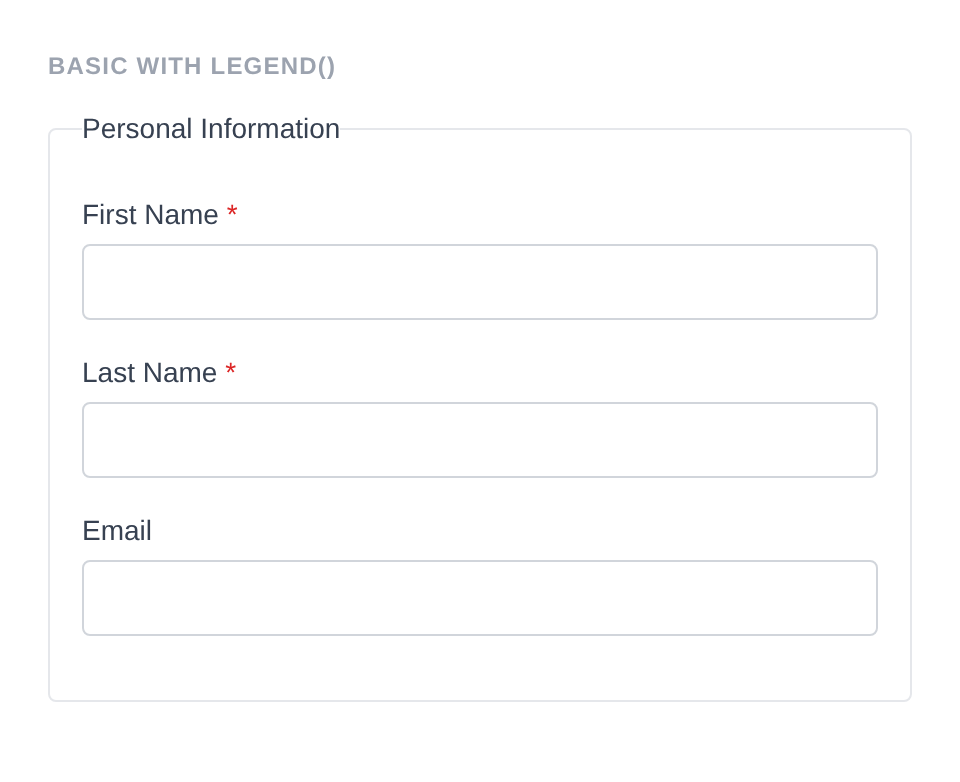Select the empty box under Email

coord(480,598)
